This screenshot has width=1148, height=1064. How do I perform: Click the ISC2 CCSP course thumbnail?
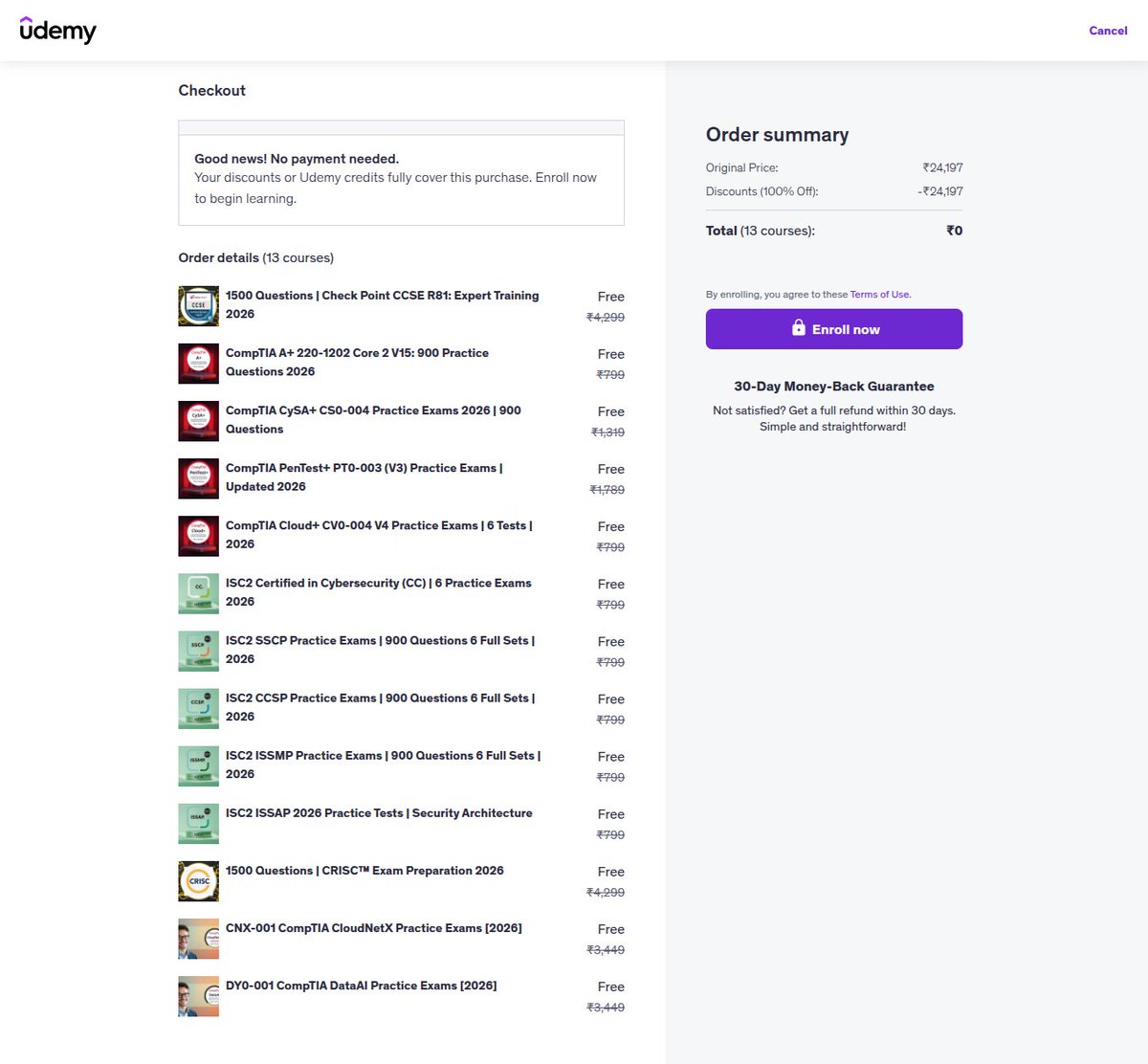199,708
